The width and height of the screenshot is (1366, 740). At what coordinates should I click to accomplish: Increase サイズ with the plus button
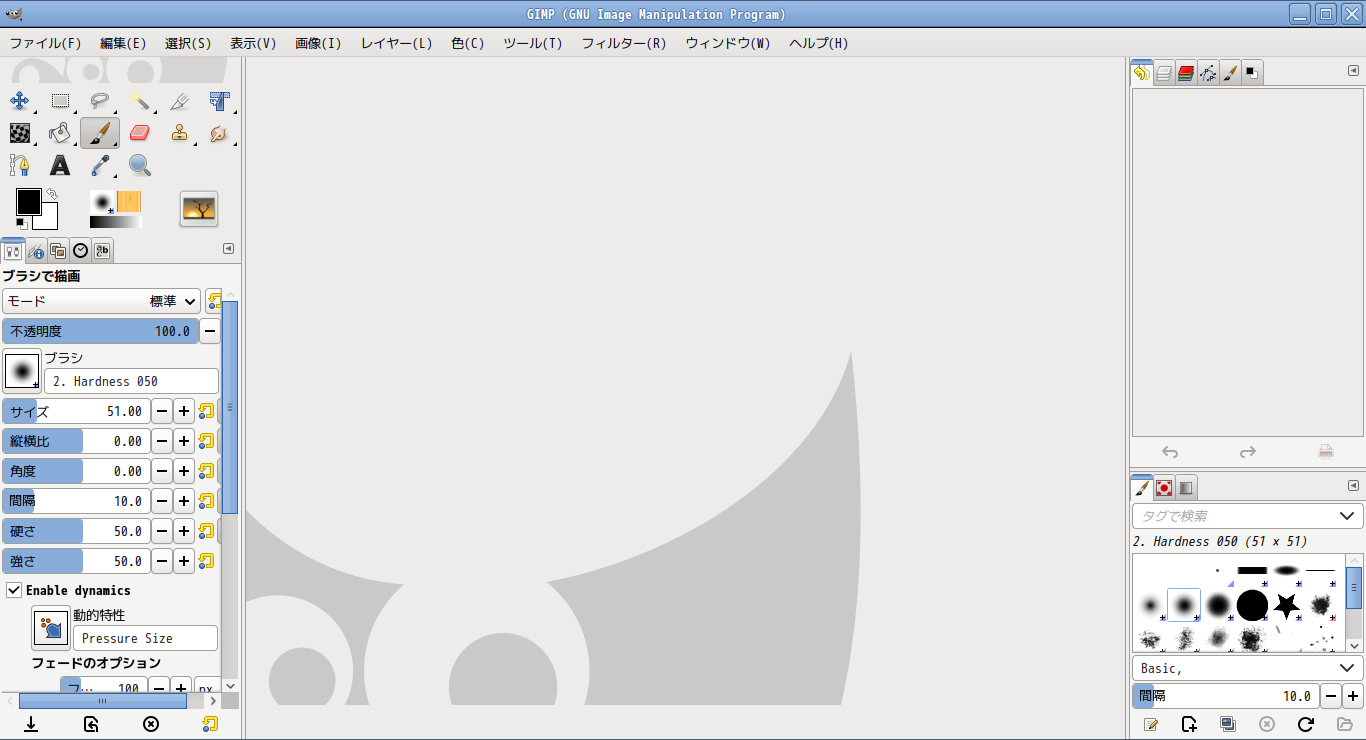pos(184,411)
